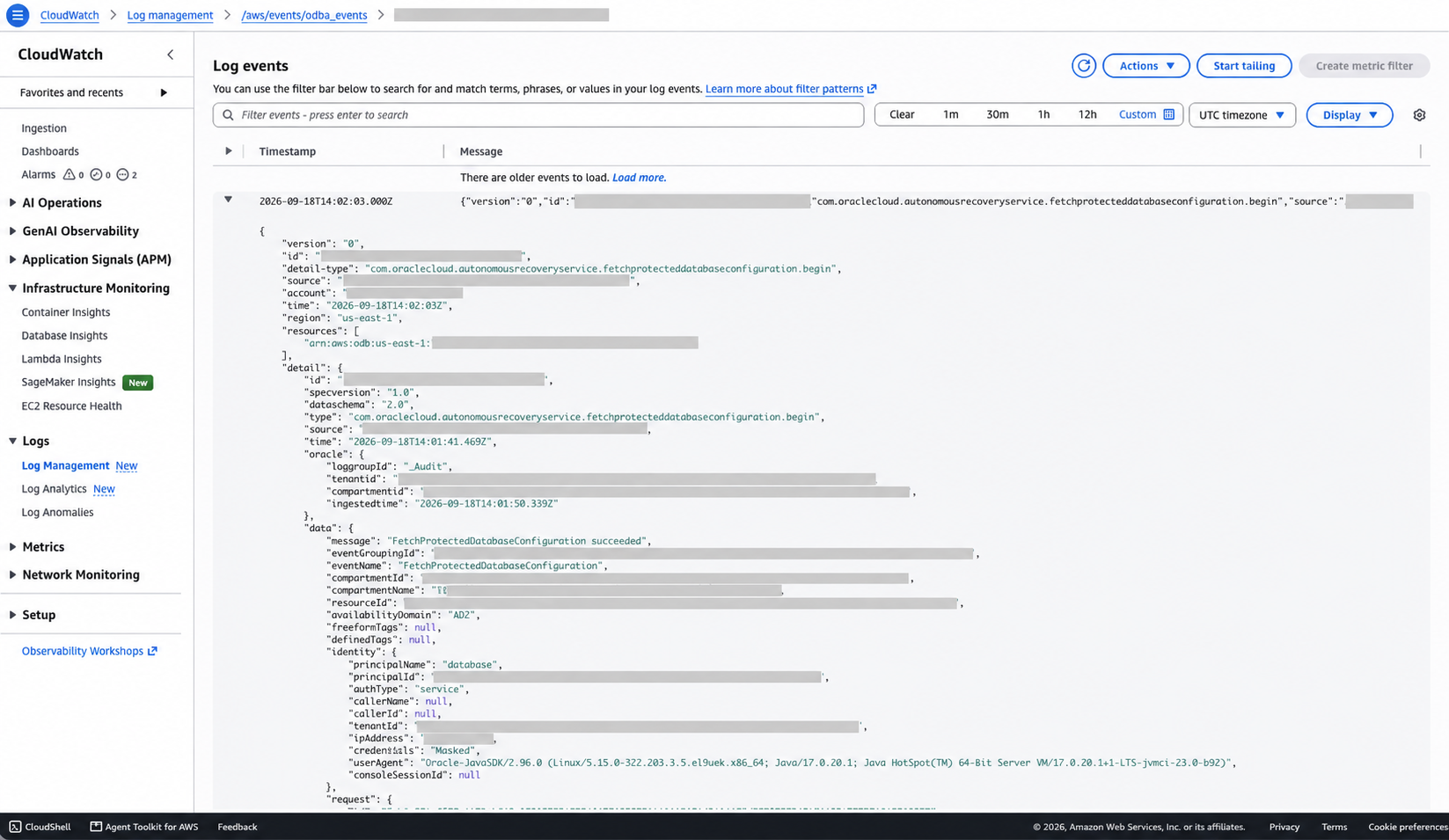Open the hamburger navigation menu
The height and width of the screenshot is (840, 1449).
tap(17, 15)
